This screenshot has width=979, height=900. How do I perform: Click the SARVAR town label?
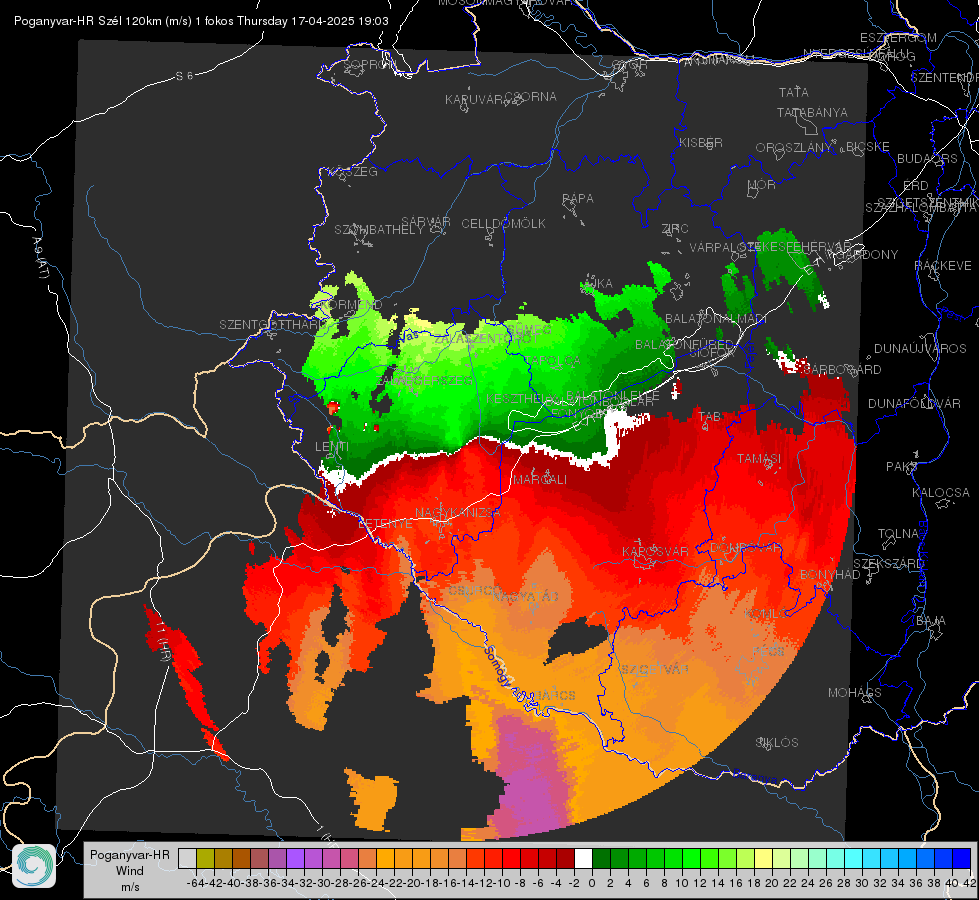[x=426, y=222]
